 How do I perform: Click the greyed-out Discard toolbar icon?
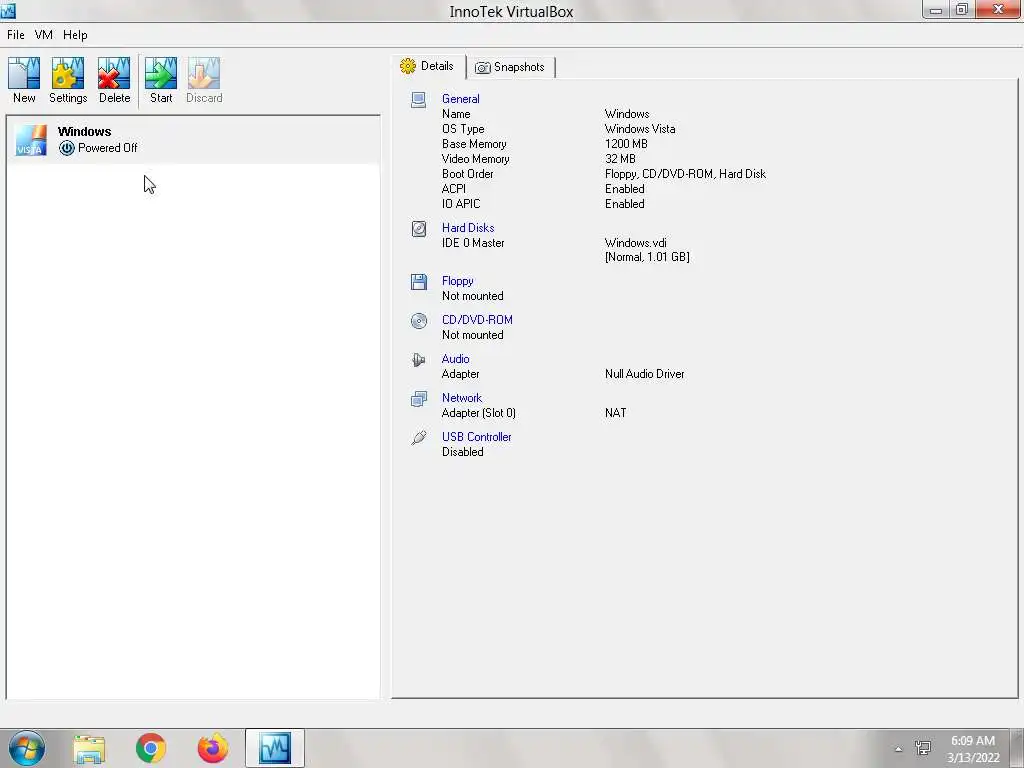pyautogui.click(x=204, y=73)
